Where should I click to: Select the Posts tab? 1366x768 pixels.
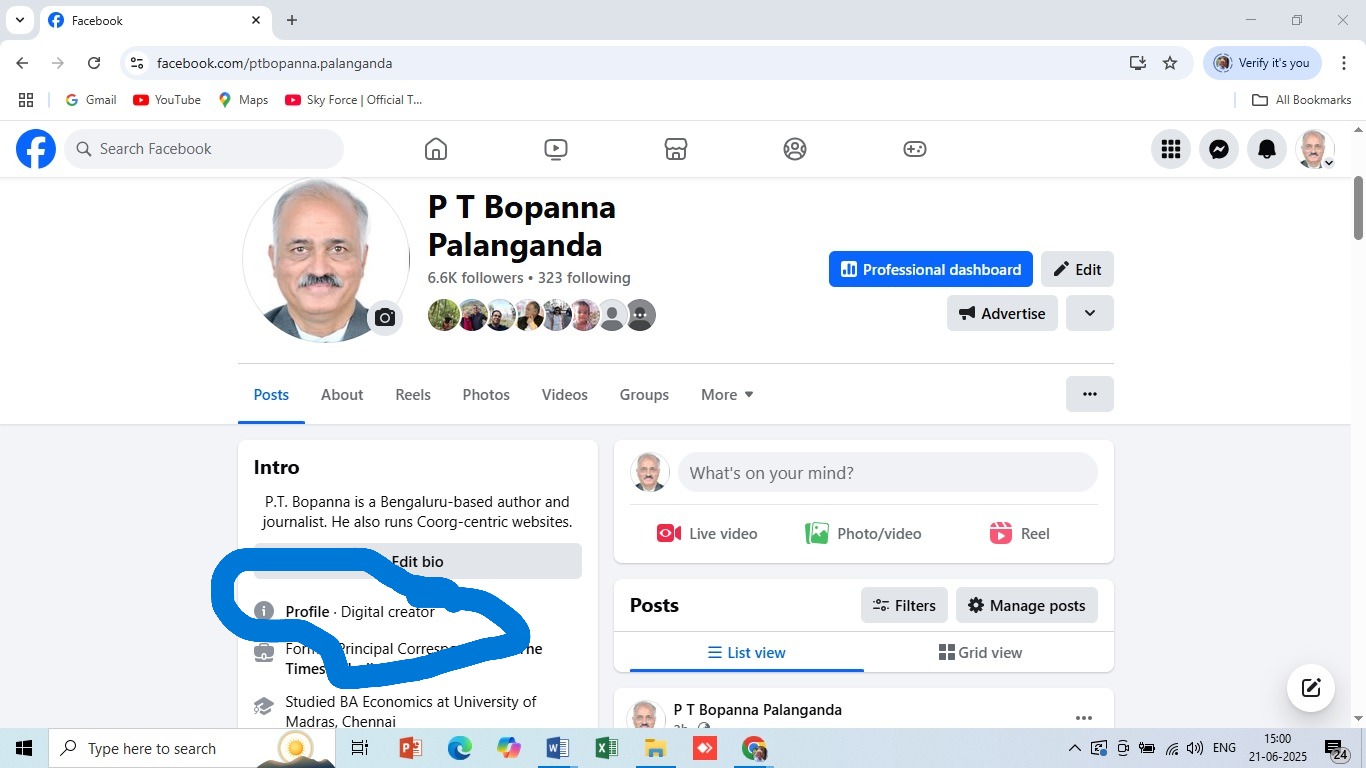click(271, 395)
